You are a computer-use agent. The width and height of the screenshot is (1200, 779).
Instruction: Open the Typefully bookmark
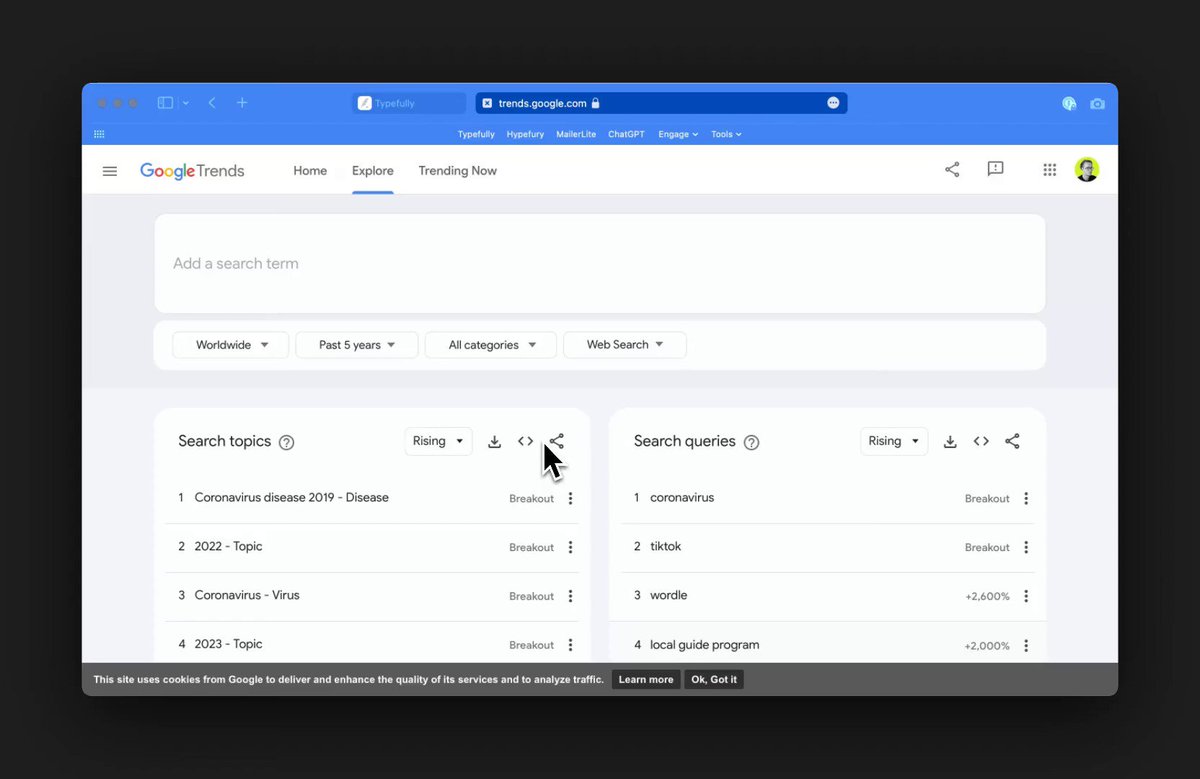476,134
